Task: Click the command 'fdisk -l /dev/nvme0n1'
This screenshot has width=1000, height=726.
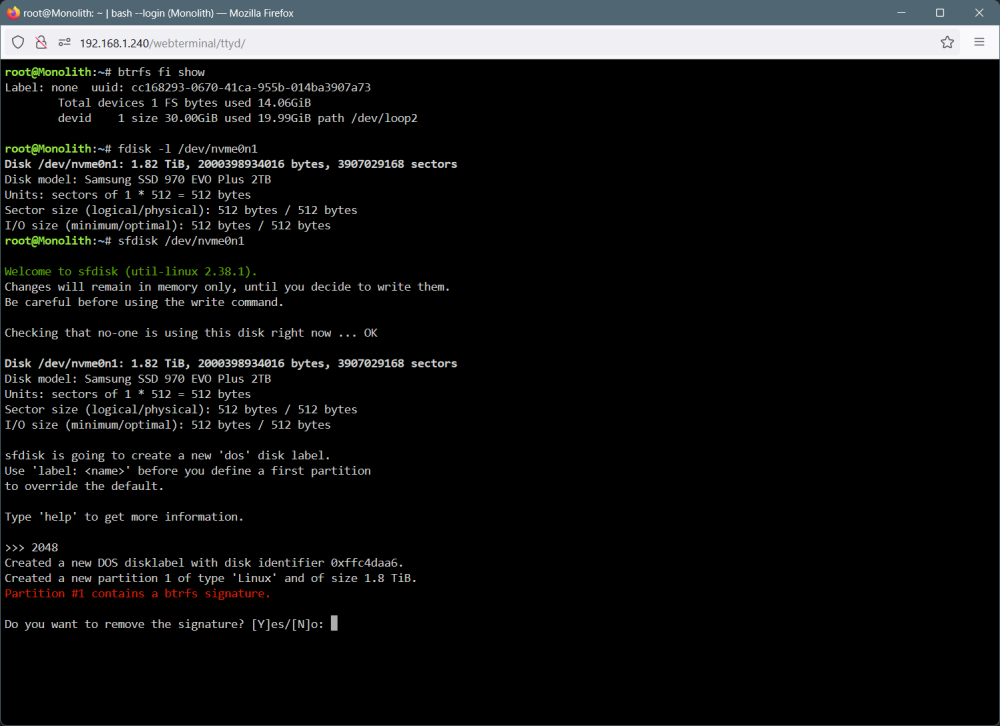Action: coord(188,149)
